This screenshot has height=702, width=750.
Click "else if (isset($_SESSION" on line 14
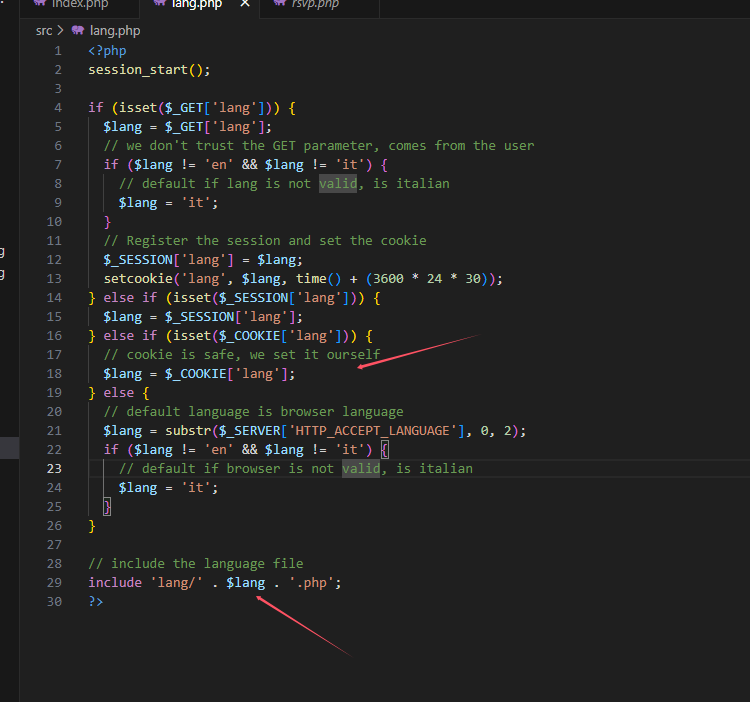[196, 298]
